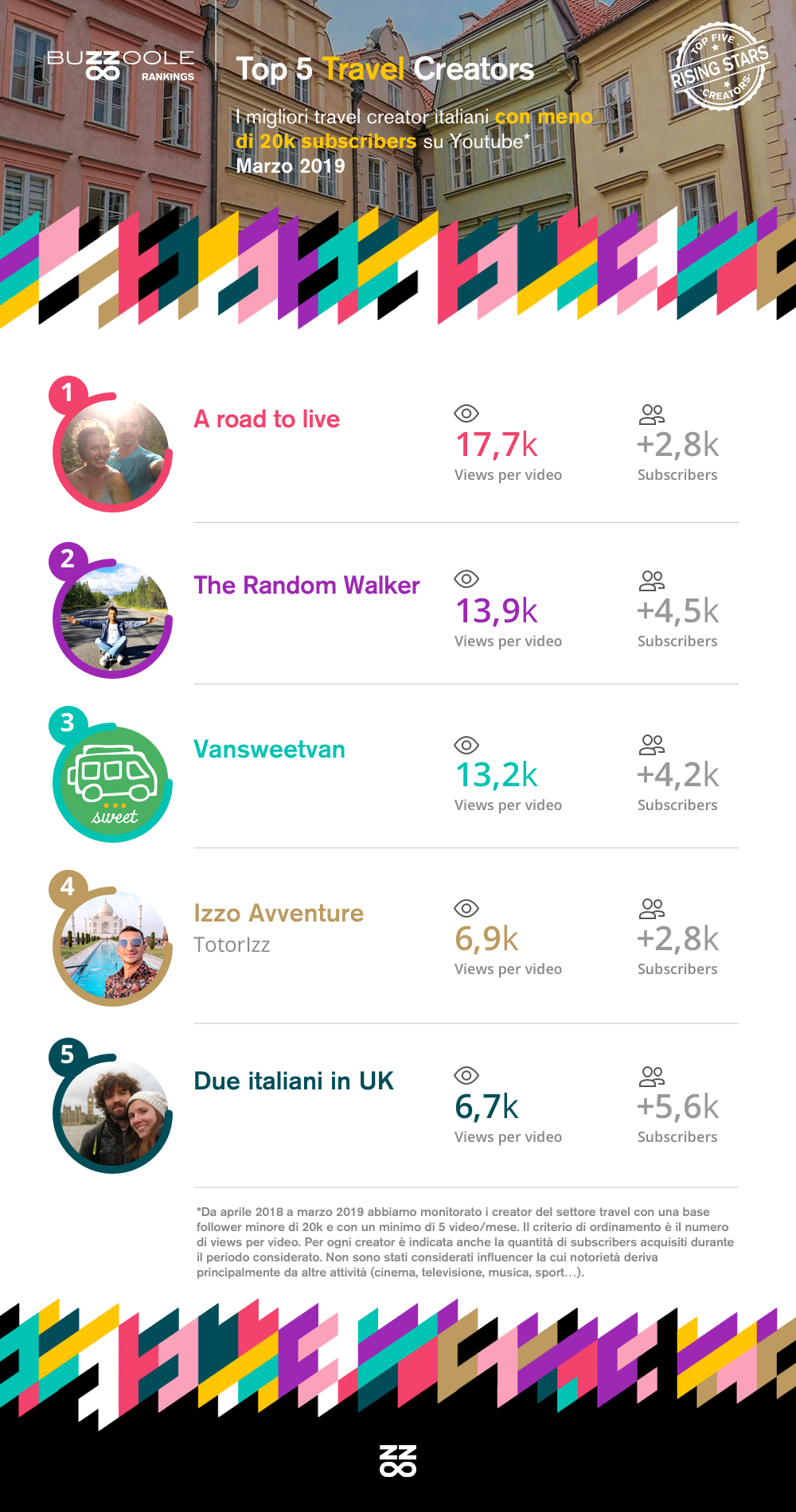Click the eye icon above 13,2k views

click(466, 745)
